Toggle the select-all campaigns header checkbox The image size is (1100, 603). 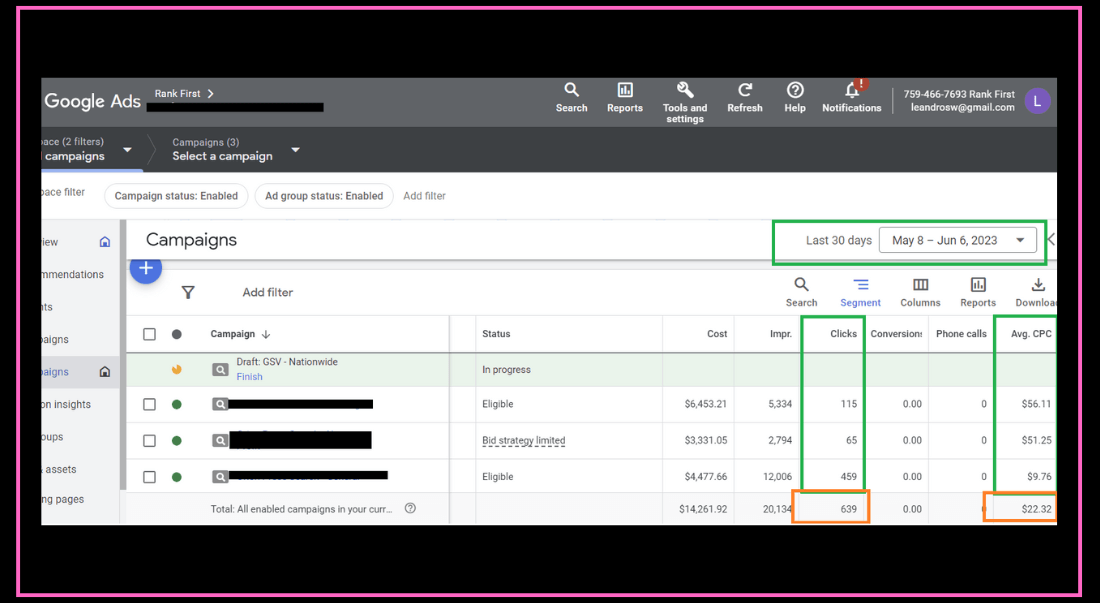point(149,334)
